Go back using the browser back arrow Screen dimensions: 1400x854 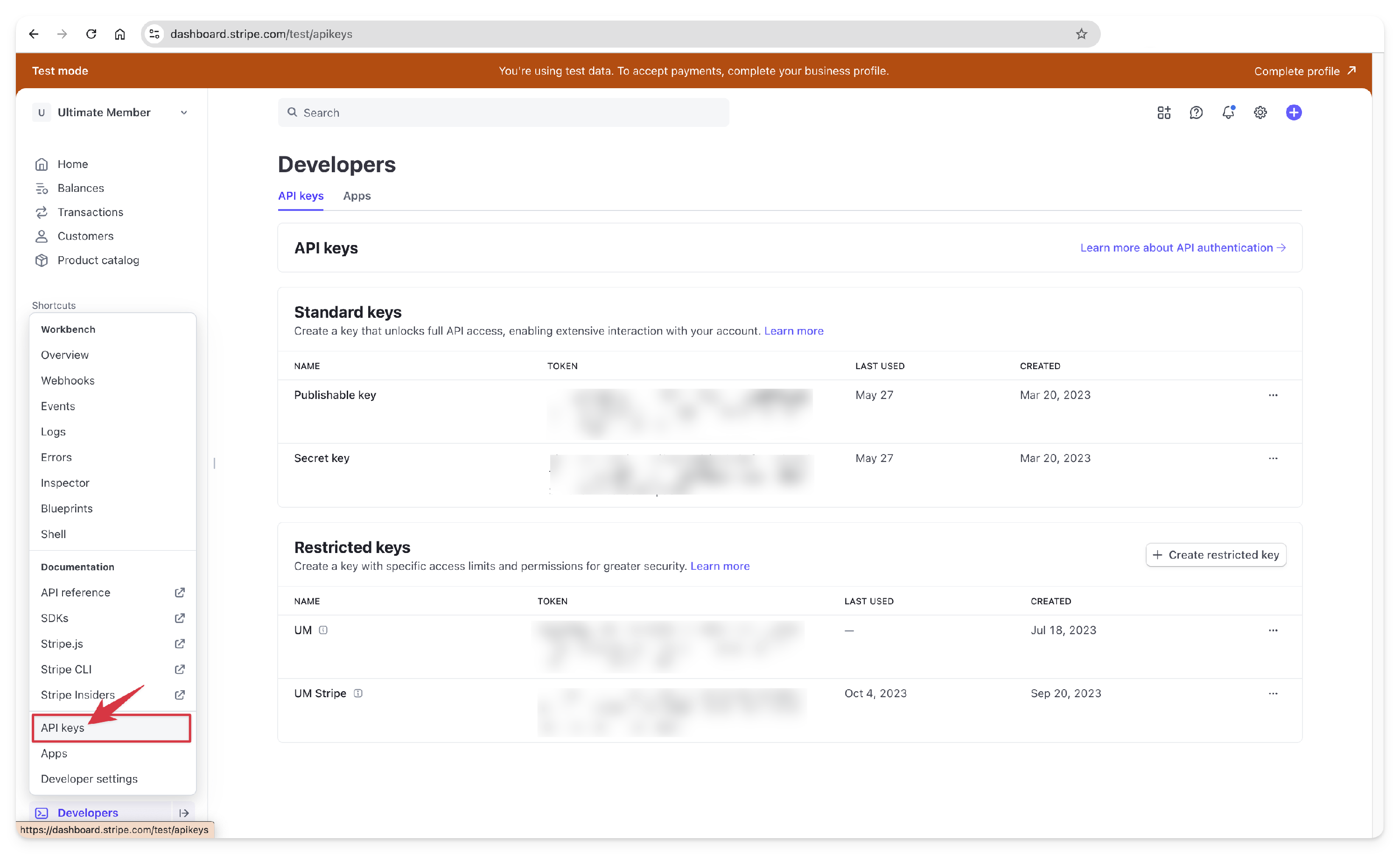pyautogui.click(x=34, y=34)
